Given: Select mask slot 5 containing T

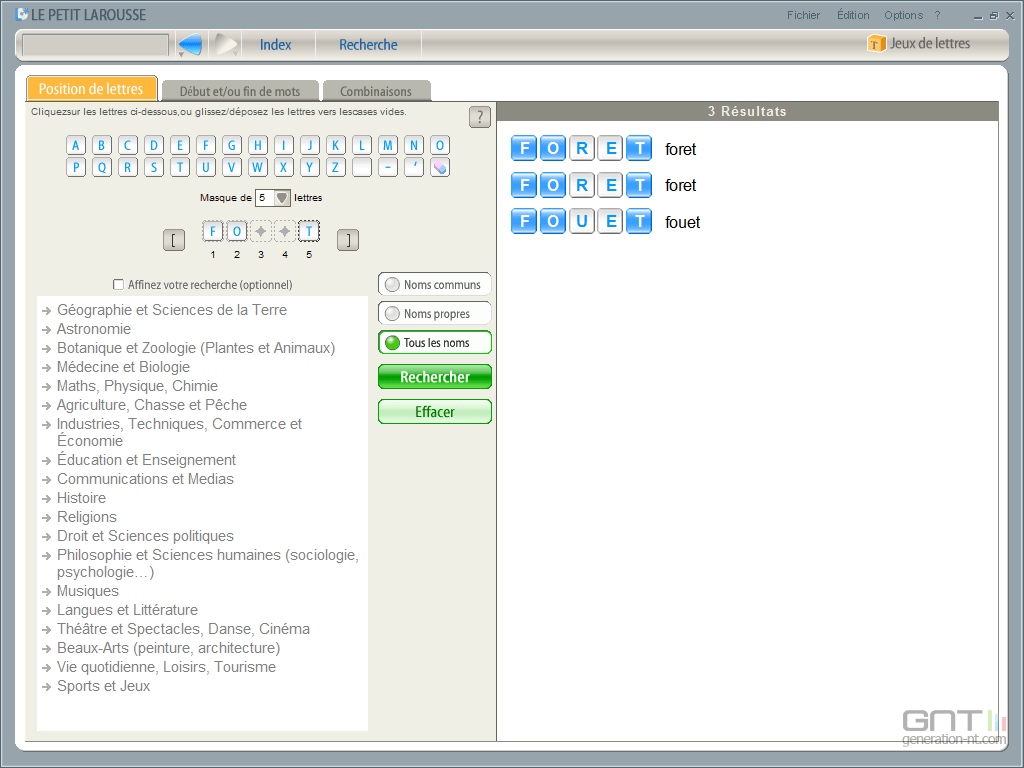Looking at the screenshot, I should tap(309, 231).
